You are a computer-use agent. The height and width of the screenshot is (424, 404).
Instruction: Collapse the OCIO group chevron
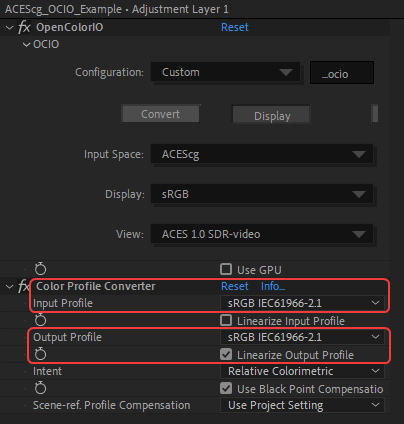pyautogui.click(x=26, y=44)
